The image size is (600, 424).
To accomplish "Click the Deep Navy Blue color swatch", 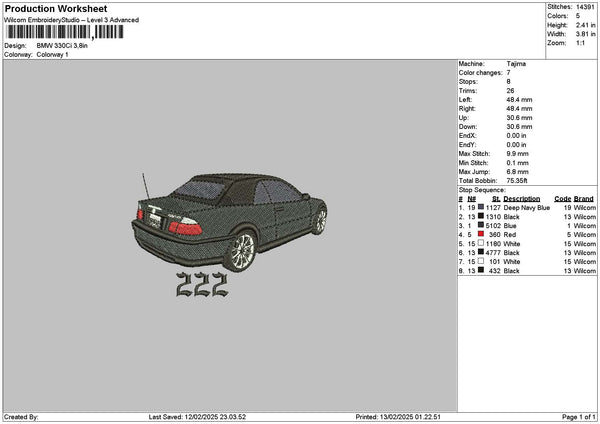I will (481, 208).
